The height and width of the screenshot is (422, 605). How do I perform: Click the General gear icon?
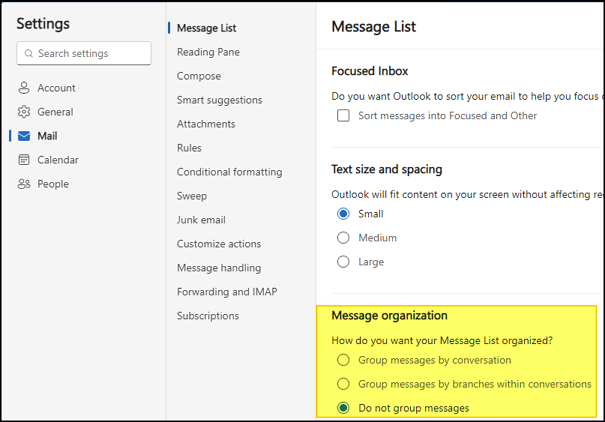24,112
